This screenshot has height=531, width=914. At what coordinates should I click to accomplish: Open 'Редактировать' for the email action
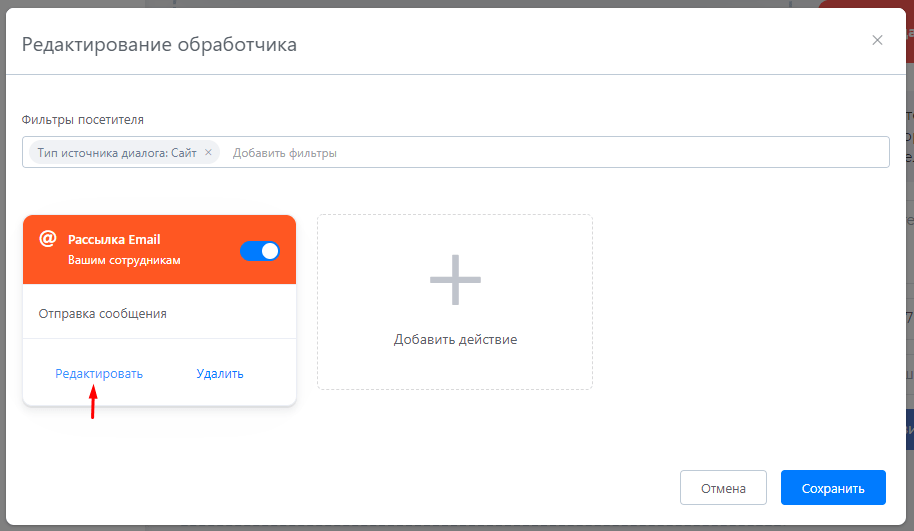click(x=99, y=374)
